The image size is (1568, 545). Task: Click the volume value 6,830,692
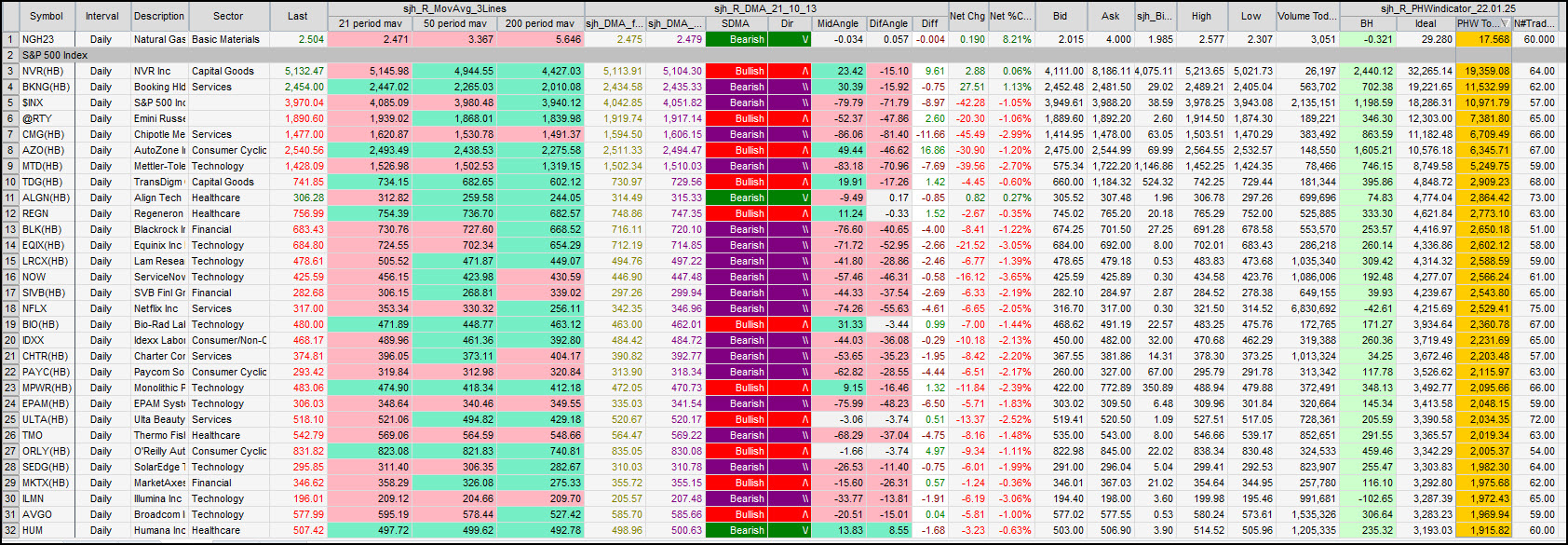(x=1314, y=308)
